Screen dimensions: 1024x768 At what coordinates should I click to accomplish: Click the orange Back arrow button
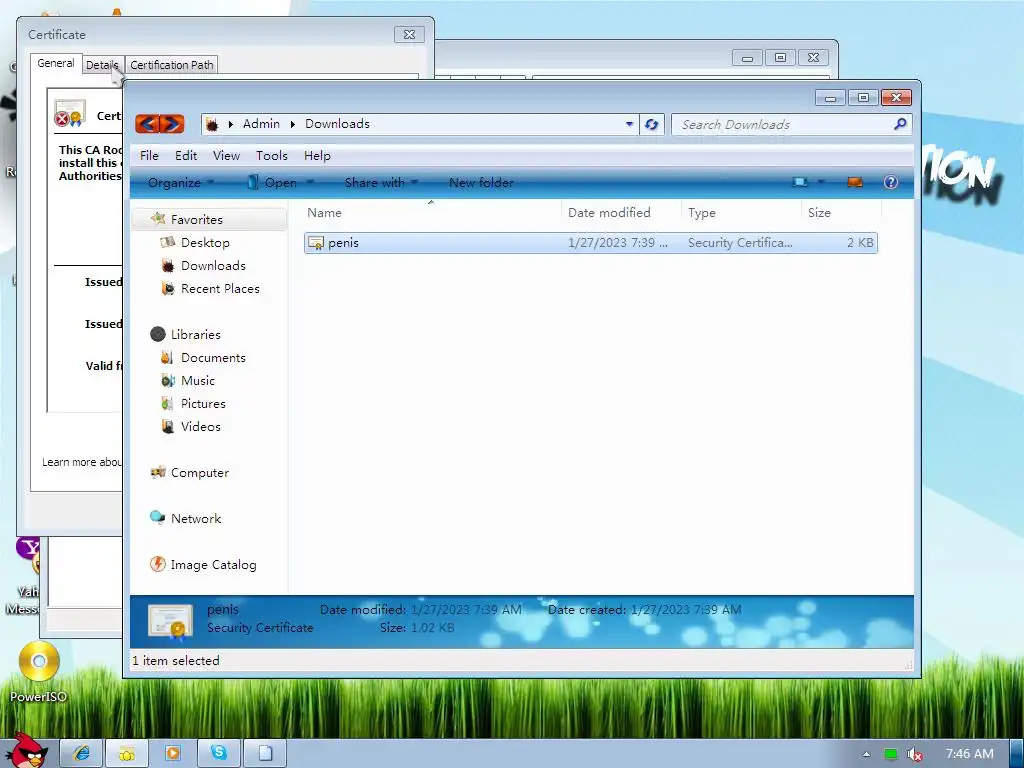148,123
